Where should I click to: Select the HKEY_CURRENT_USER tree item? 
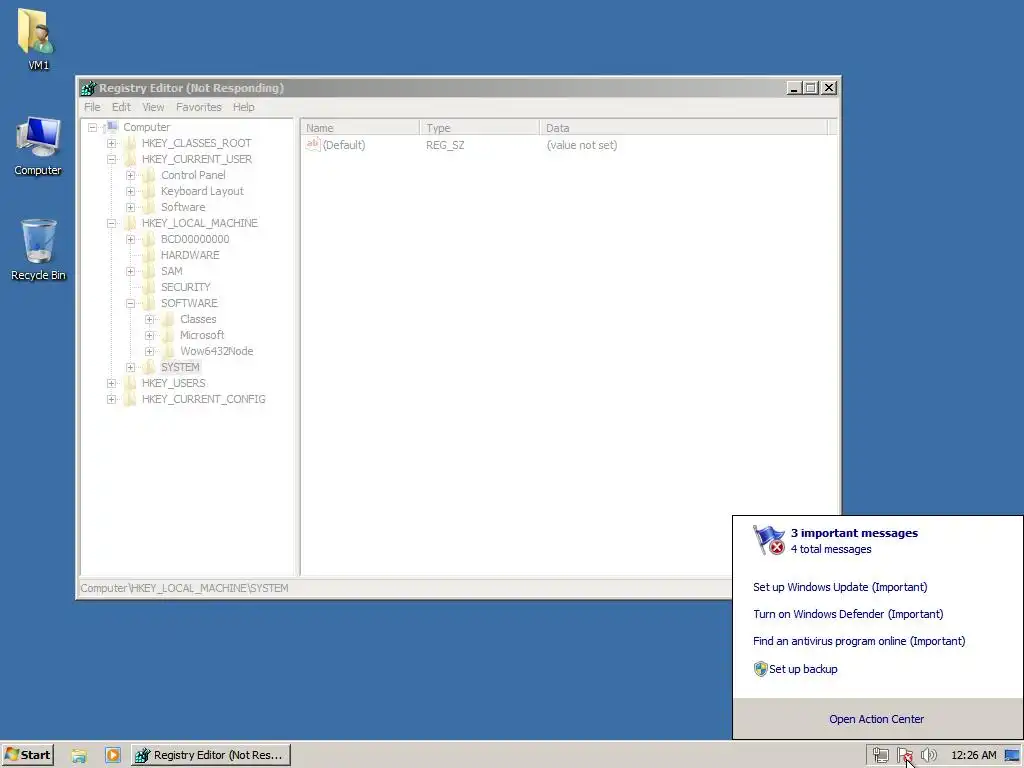(x=197, y=159)
